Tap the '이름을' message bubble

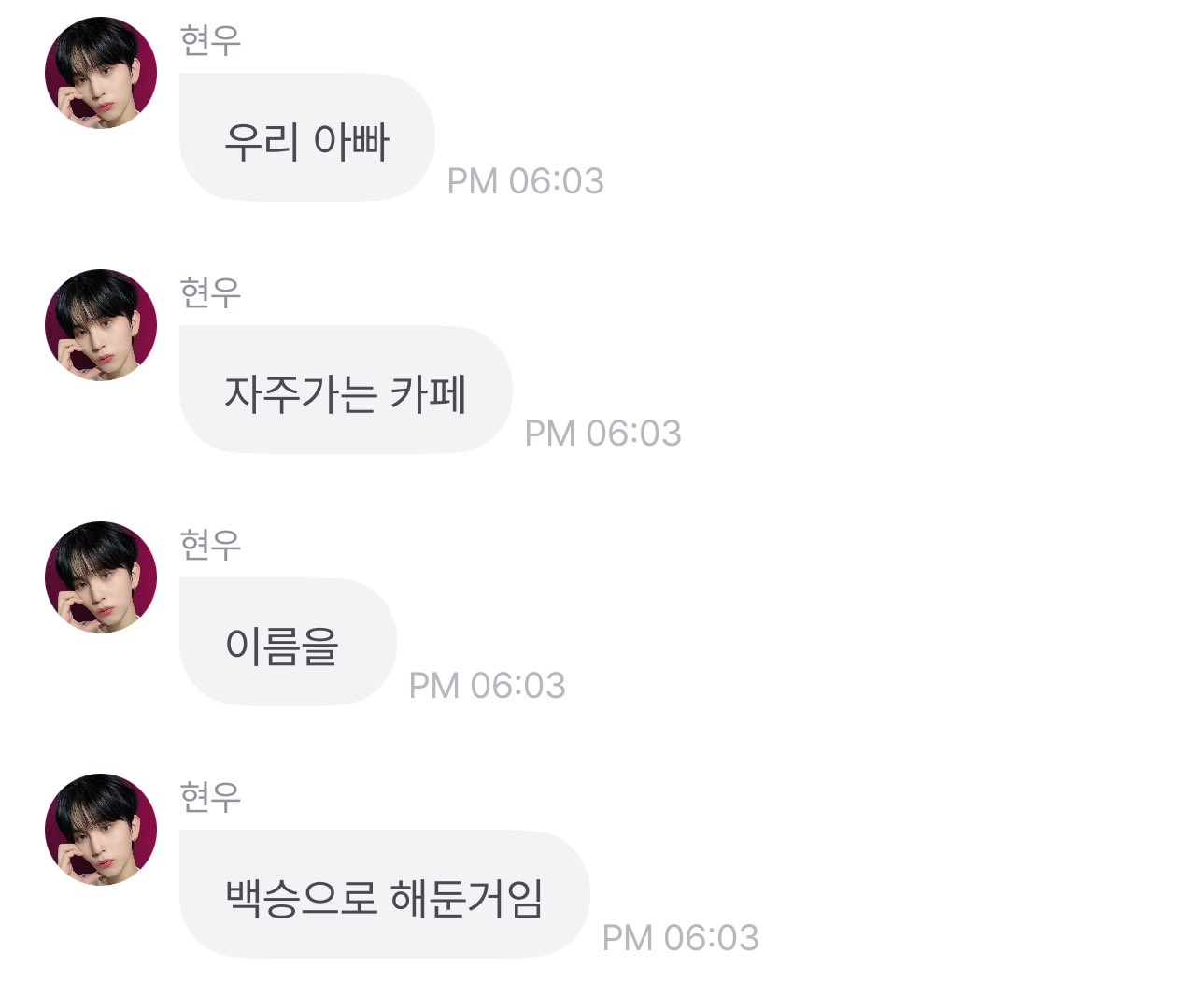click(288, 642)
